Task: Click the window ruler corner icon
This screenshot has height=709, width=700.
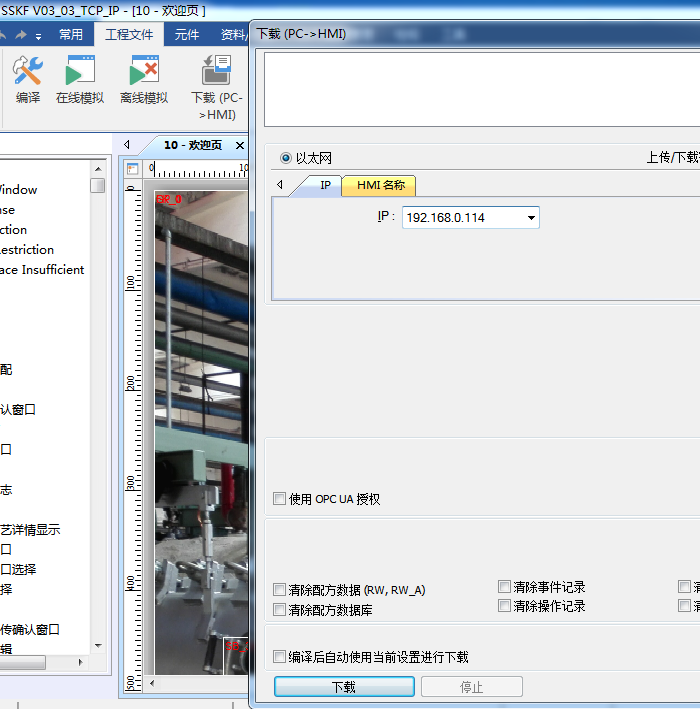Action: point(132,169)
